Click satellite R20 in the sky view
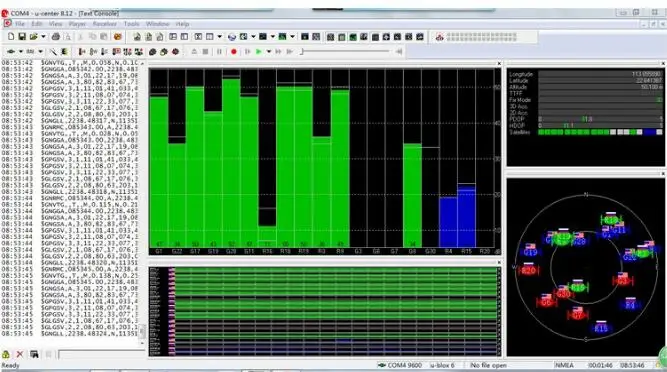Viewport: 667px width, 372px height. tap(528, 270)
